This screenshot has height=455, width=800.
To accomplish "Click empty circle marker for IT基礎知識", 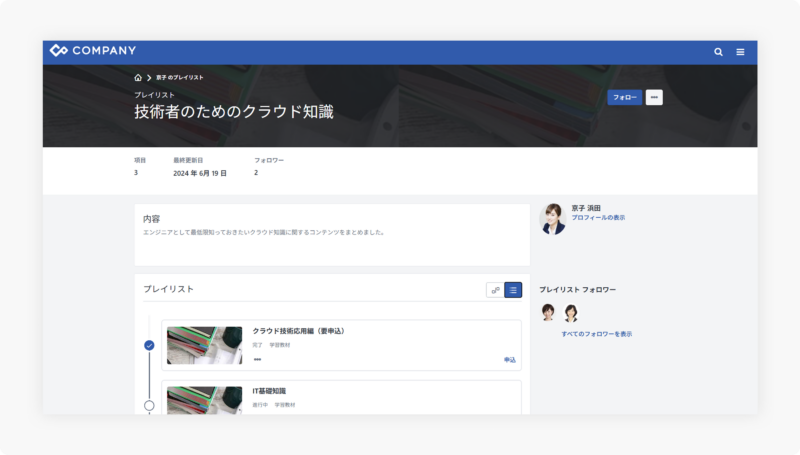I will click(149, 406).
